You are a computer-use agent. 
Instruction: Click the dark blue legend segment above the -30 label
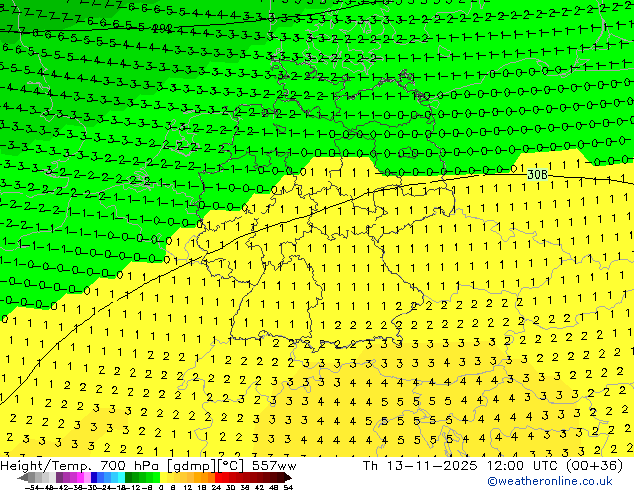coord(94,478)
